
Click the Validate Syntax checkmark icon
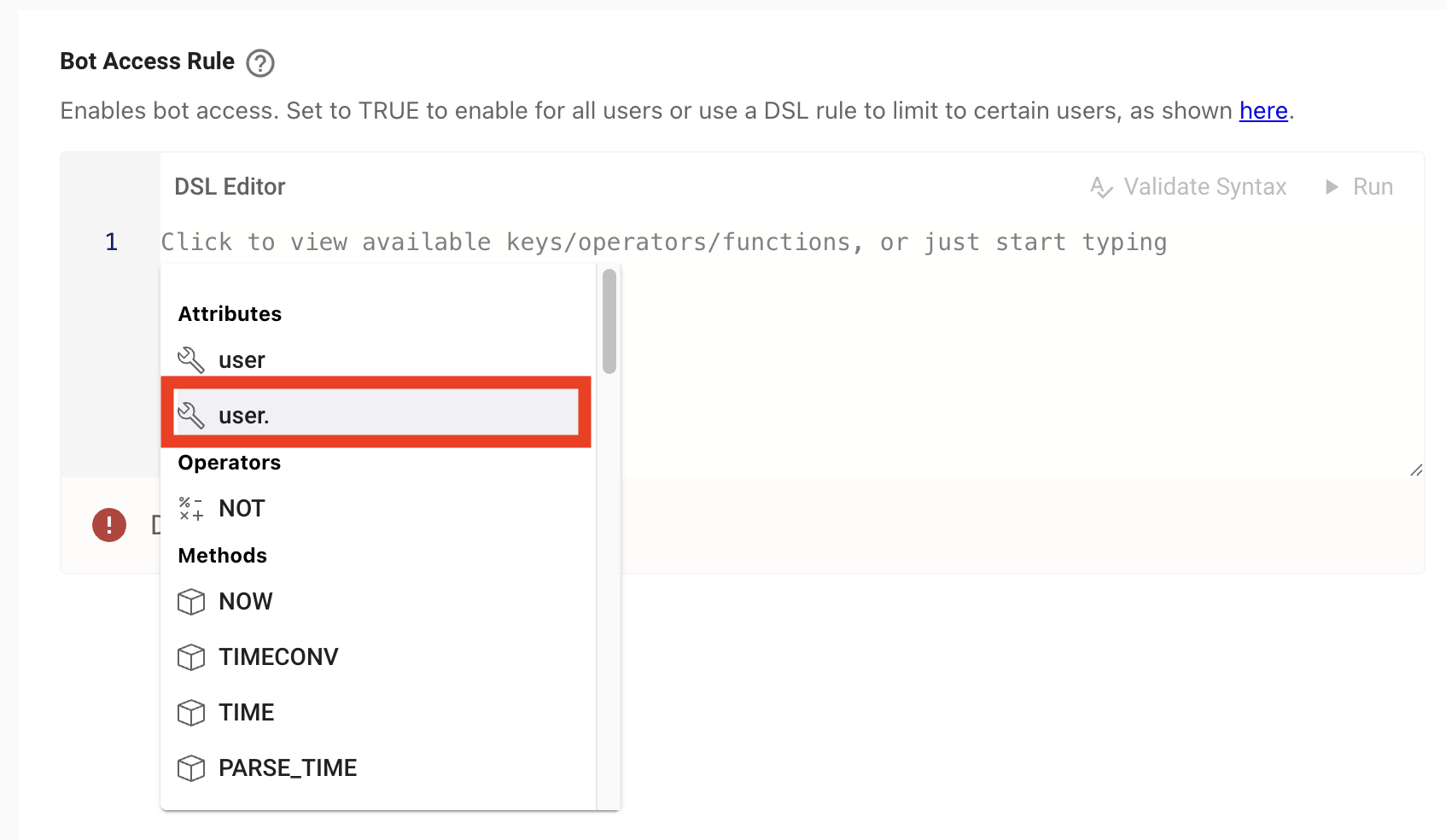pyautogui.click(x=1101, y=188)
